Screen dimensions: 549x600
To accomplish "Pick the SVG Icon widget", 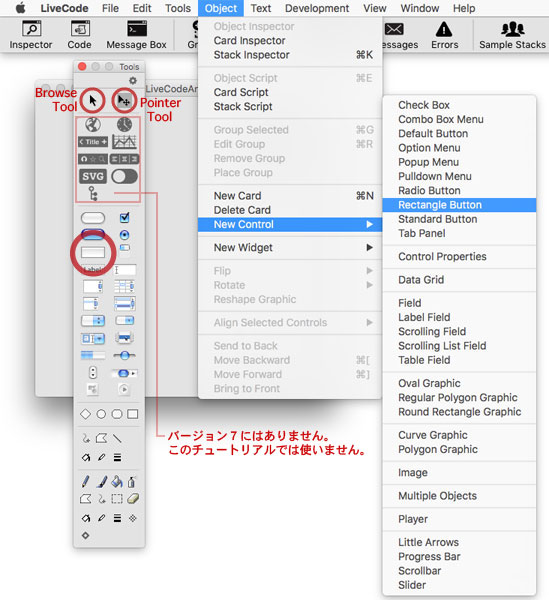I will pos(93,176).
